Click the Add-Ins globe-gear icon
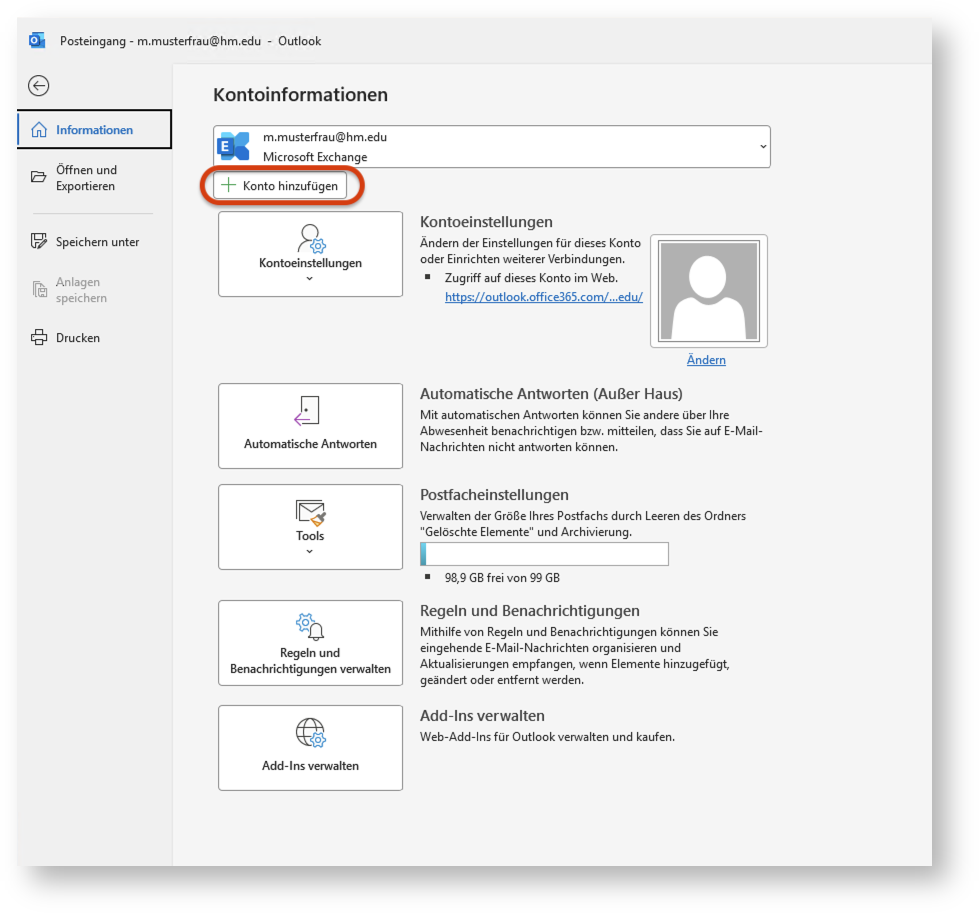This screenshot has height=914, width=980. [311, 733]
